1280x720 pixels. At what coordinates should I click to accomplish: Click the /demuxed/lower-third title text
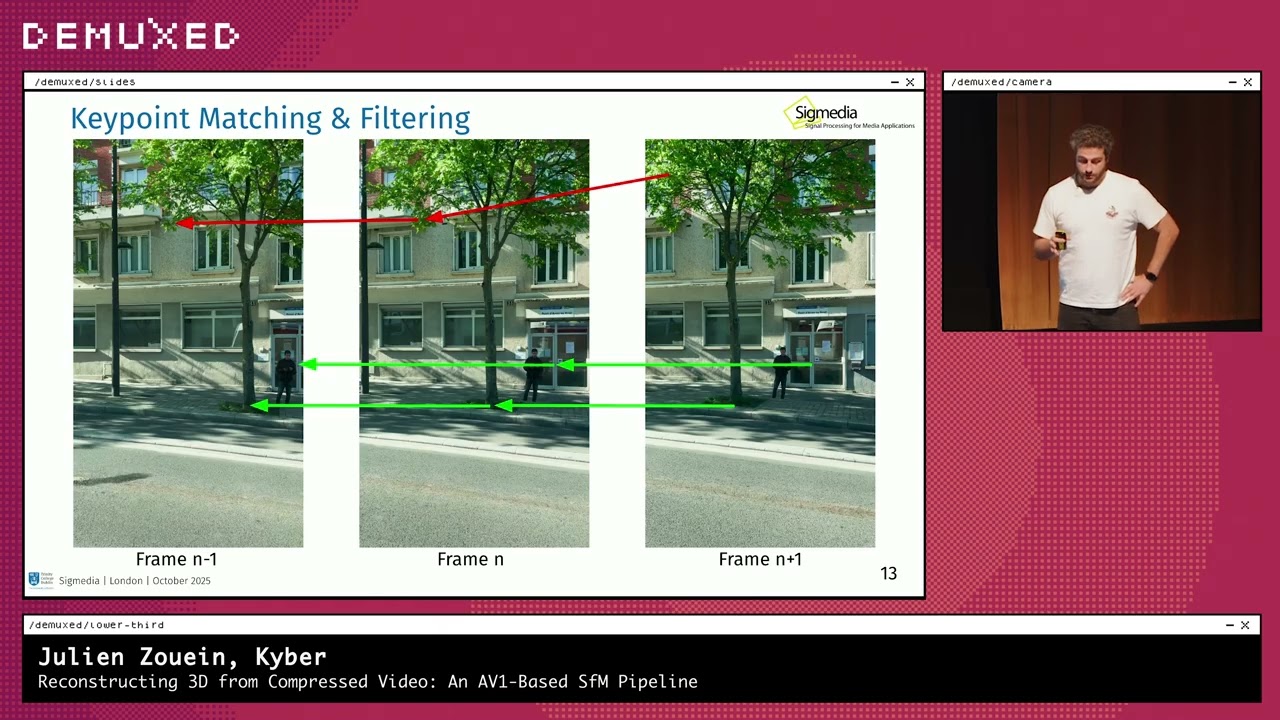[96, 625]
